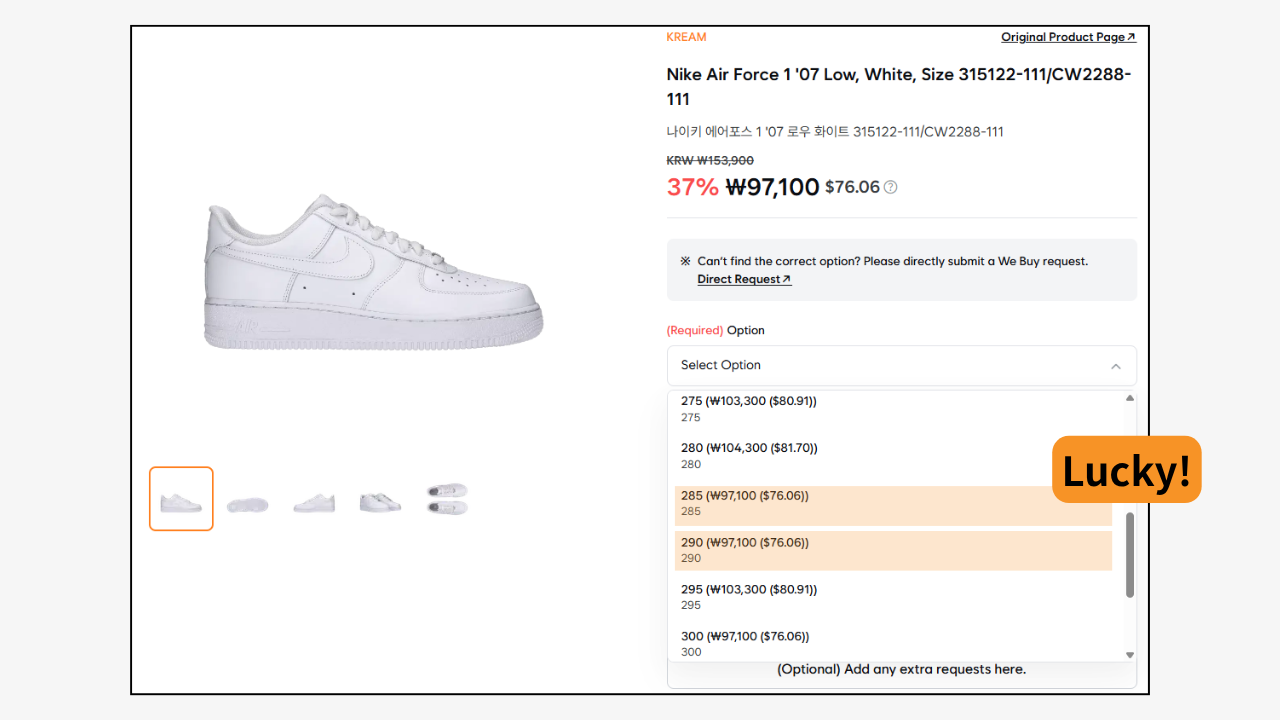Select the highlighted size 290 option
The height and width of the screenshot is (720, 1280).
pos(893,550)
